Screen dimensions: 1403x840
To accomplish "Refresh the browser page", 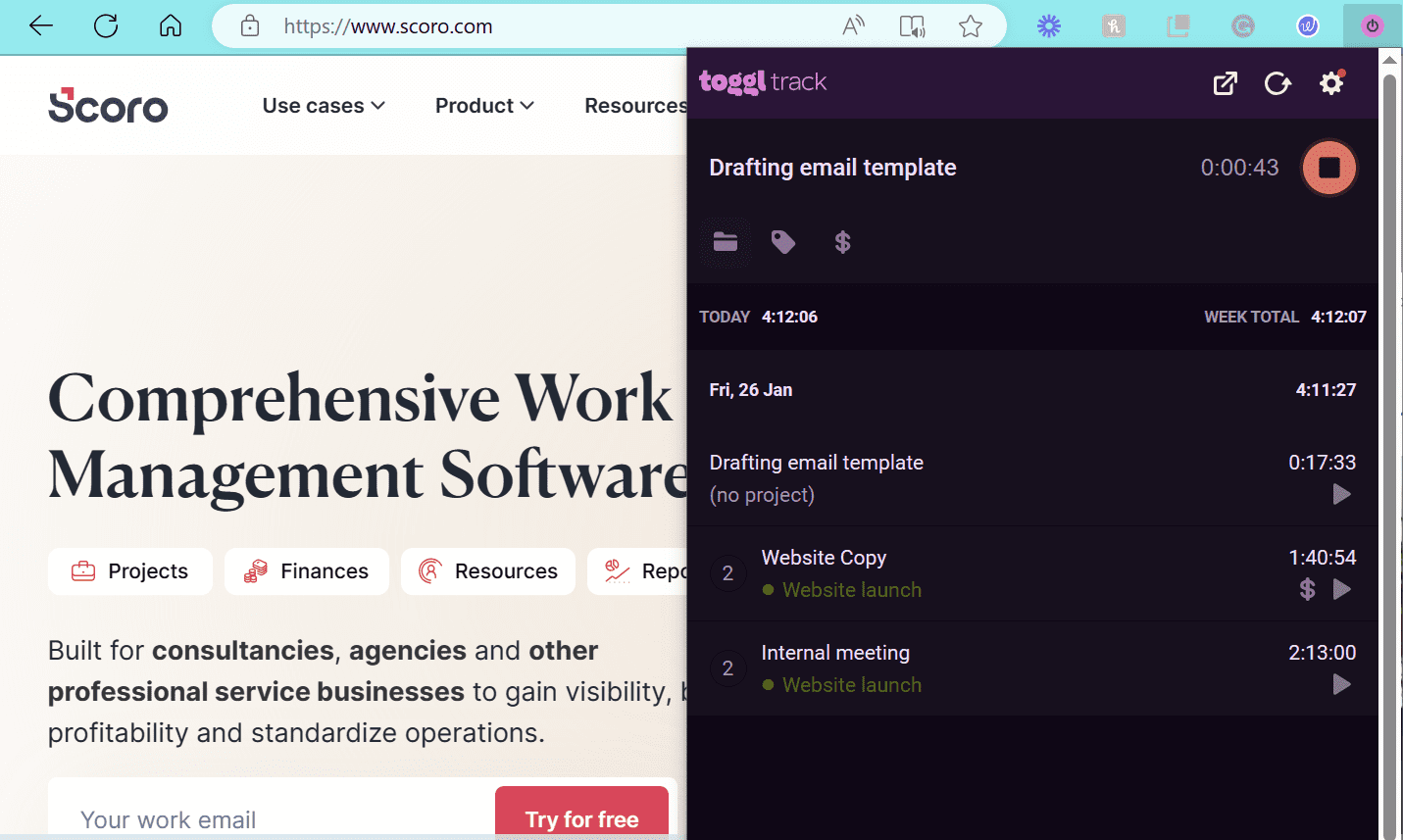I will pos(106,26).
